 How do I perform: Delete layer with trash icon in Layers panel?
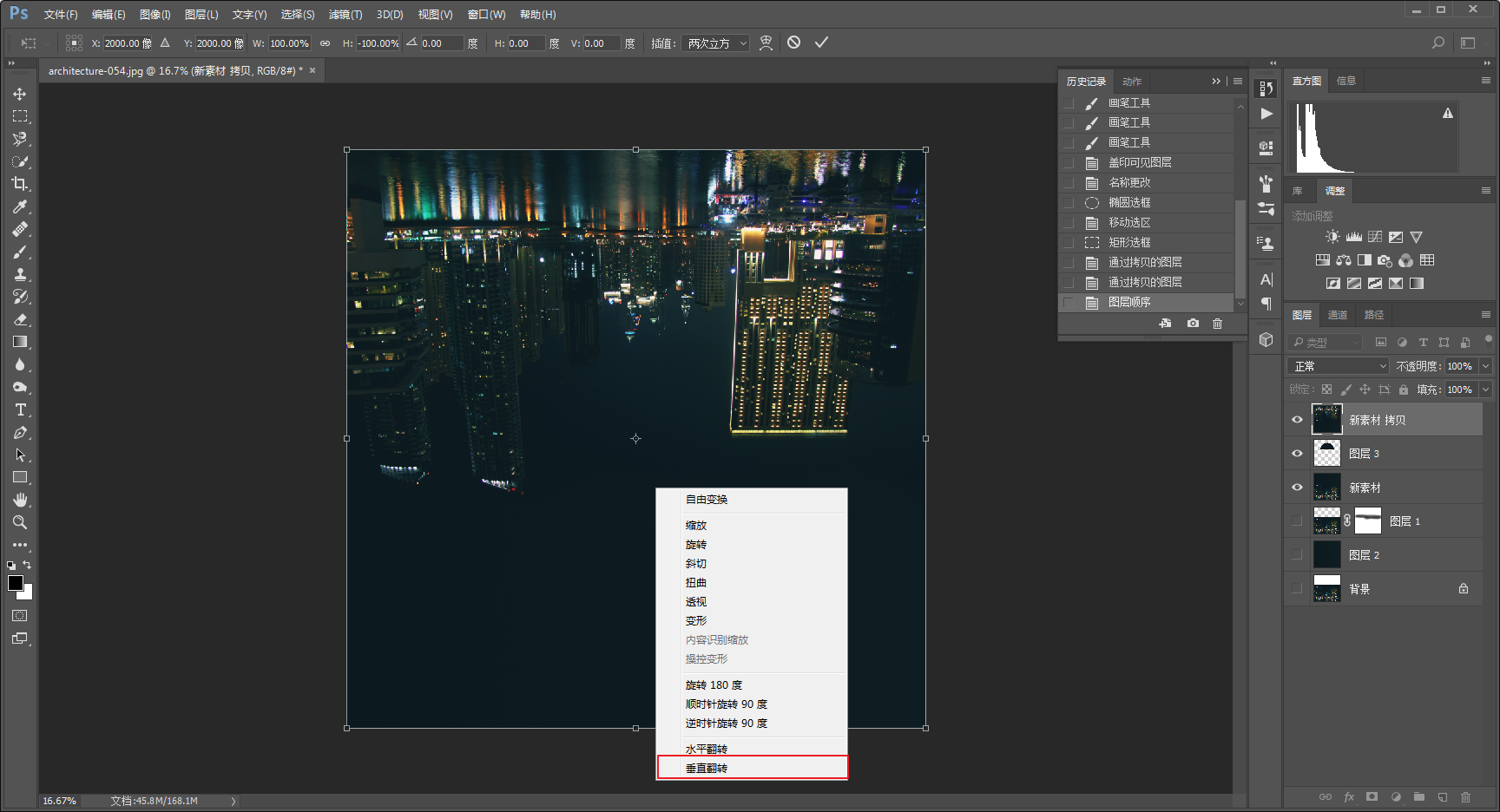pos(1465,796)
